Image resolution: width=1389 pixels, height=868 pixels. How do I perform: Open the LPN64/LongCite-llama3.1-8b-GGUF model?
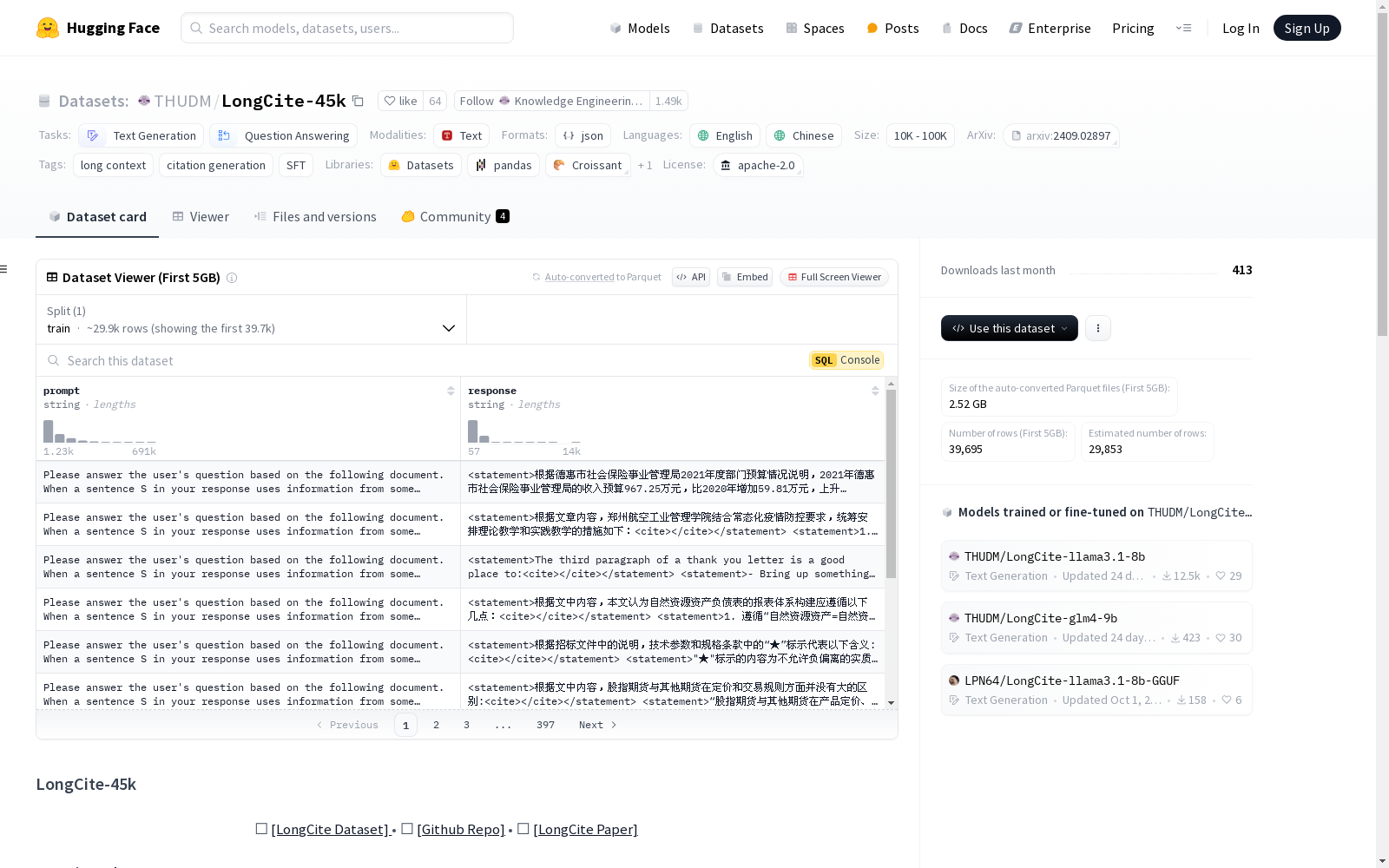(1096, 690)
